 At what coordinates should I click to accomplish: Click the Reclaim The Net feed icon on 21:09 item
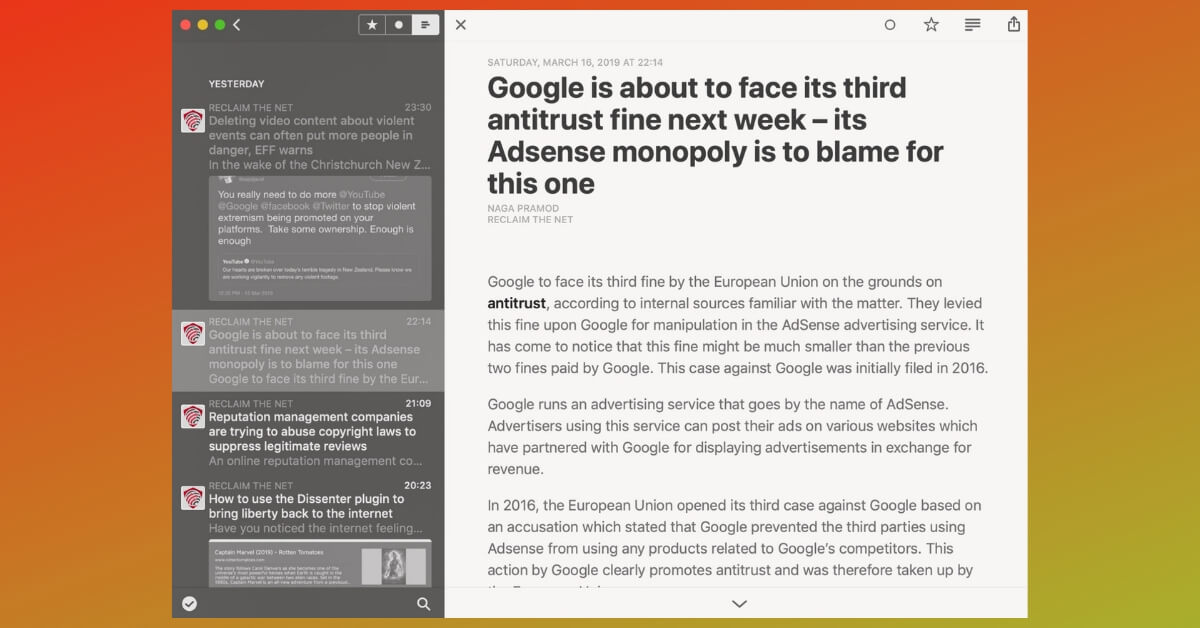[x=193, y=416]
